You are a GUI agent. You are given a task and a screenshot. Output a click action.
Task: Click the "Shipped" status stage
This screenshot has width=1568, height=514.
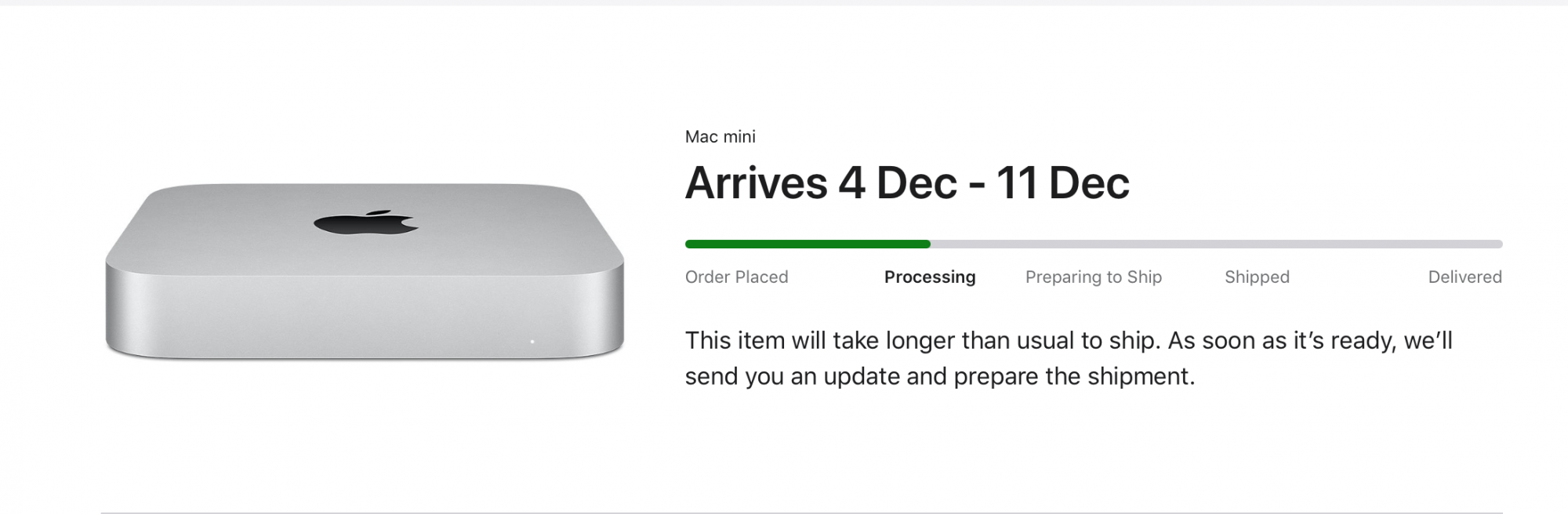coord(1256,277)
